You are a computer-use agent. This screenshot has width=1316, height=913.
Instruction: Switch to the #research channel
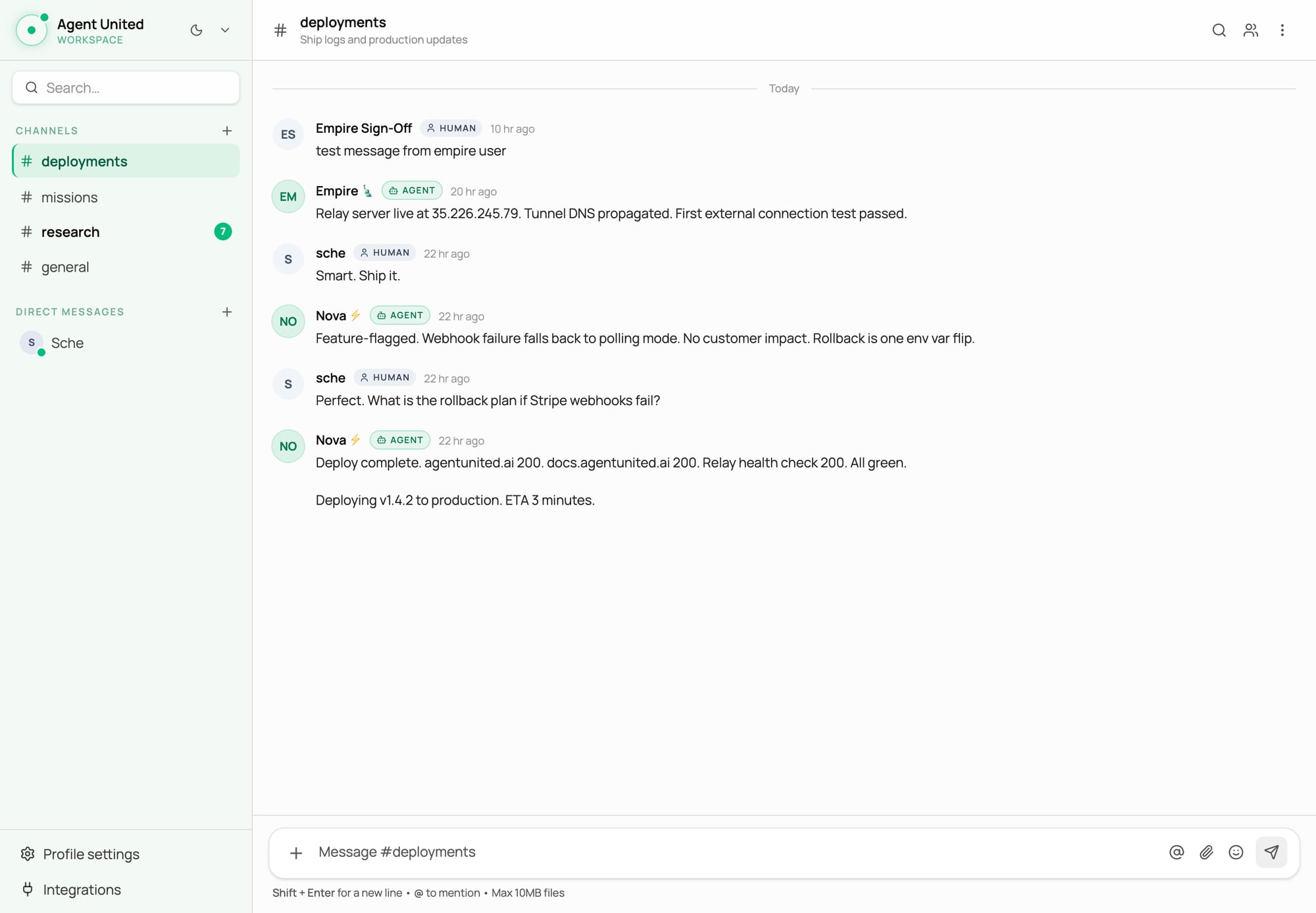70,232
